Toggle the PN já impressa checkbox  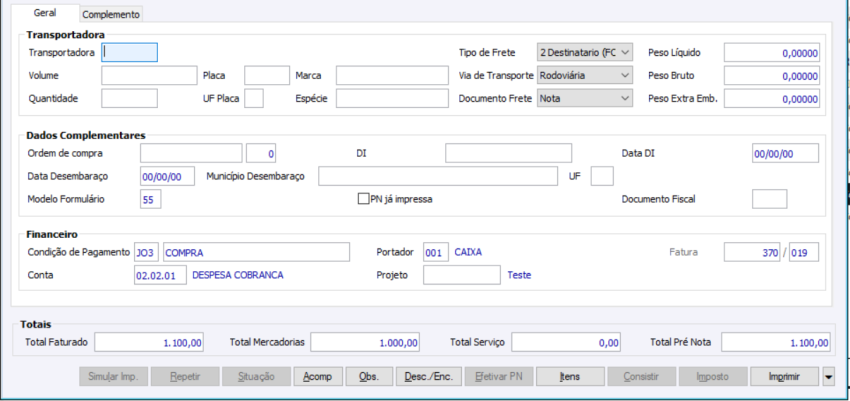coord(364,199)
